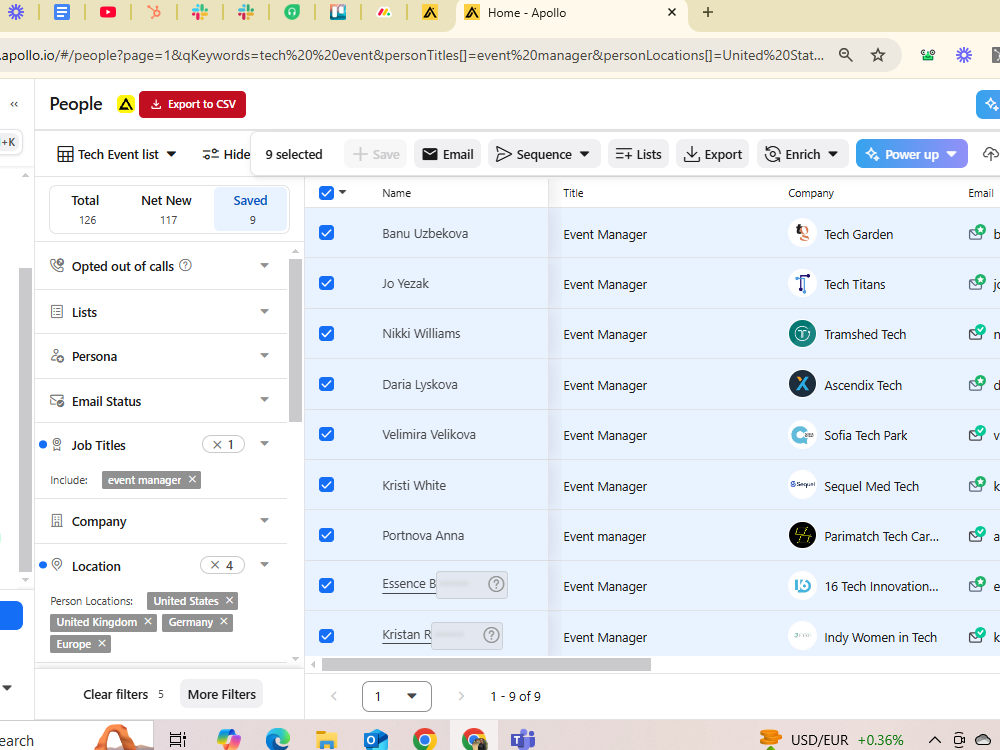Image resolution: width=1000 pixels, height=750 pixels.
Task: Open the page number dropdown
Action: [x=397, y=696]
